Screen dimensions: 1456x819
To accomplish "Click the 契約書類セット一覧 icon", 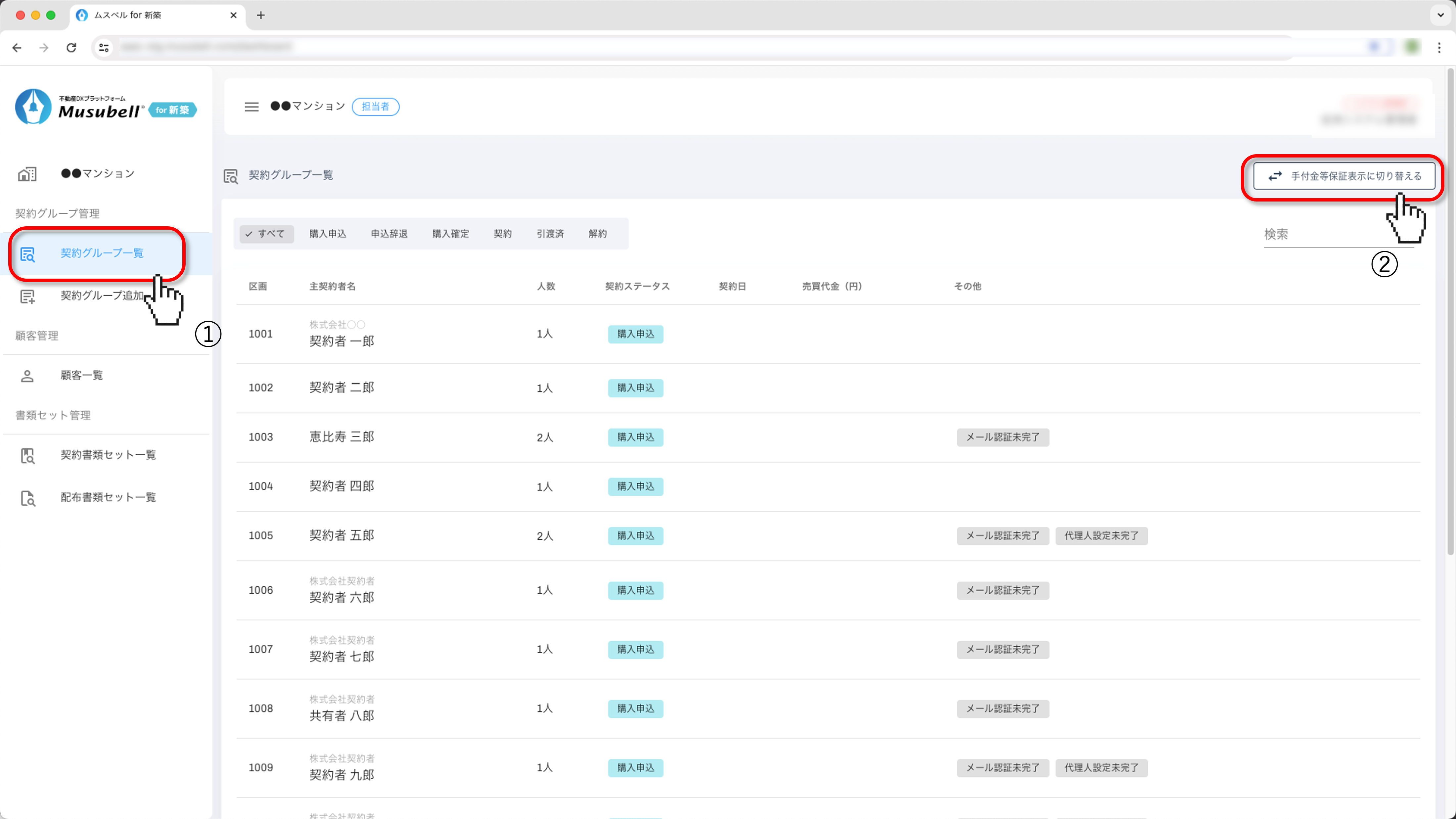I will tap(27, 456).
